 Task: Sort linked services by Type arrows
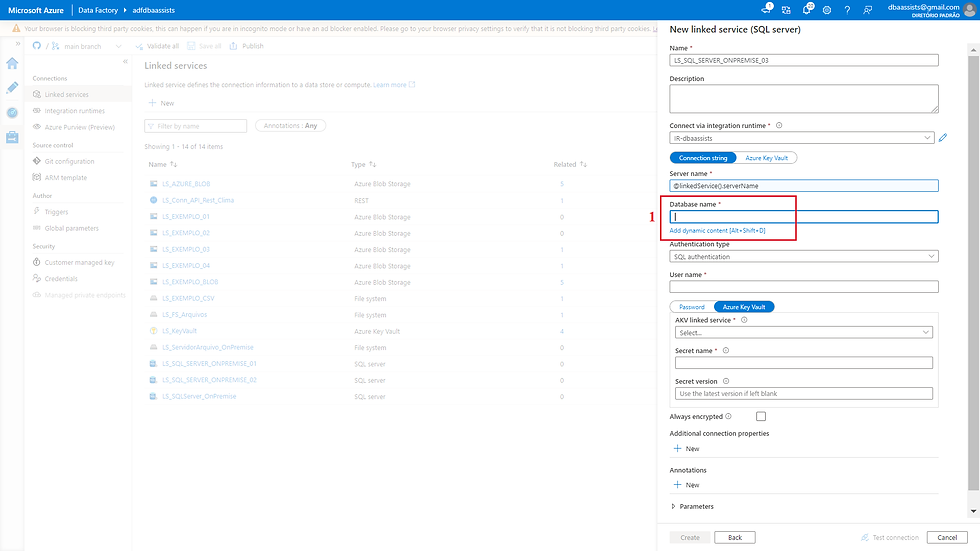[372, 164]
